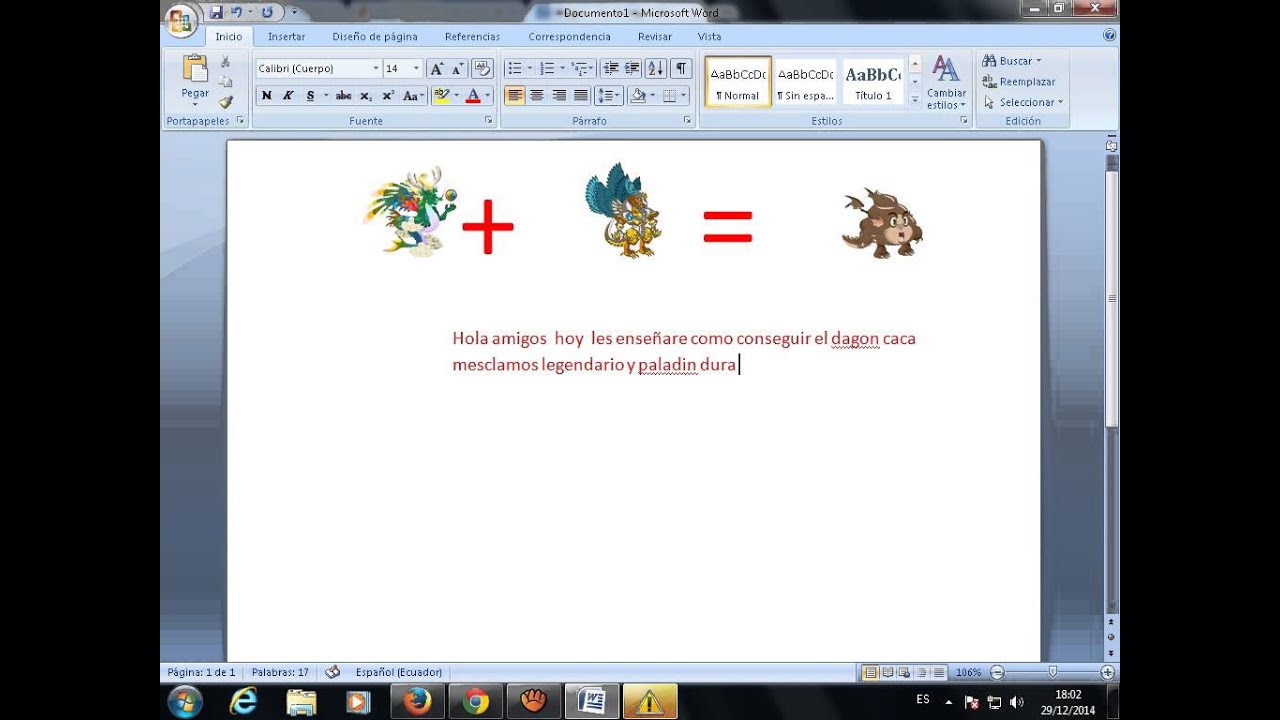1280x720 pixels.
Task: Toggle show paragraph marks (¶)
Action: point(681,68)
